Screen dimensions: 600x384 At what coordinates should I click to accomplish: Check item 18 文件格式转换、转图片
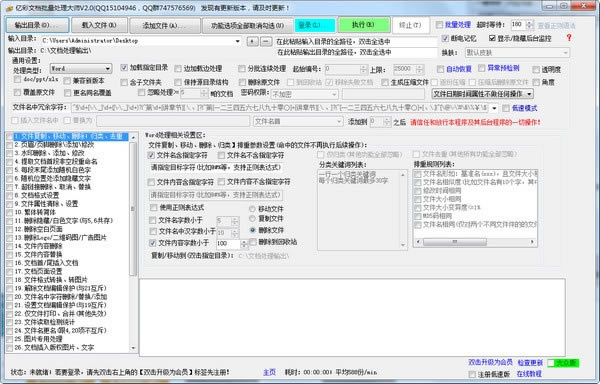click(10, 280)
